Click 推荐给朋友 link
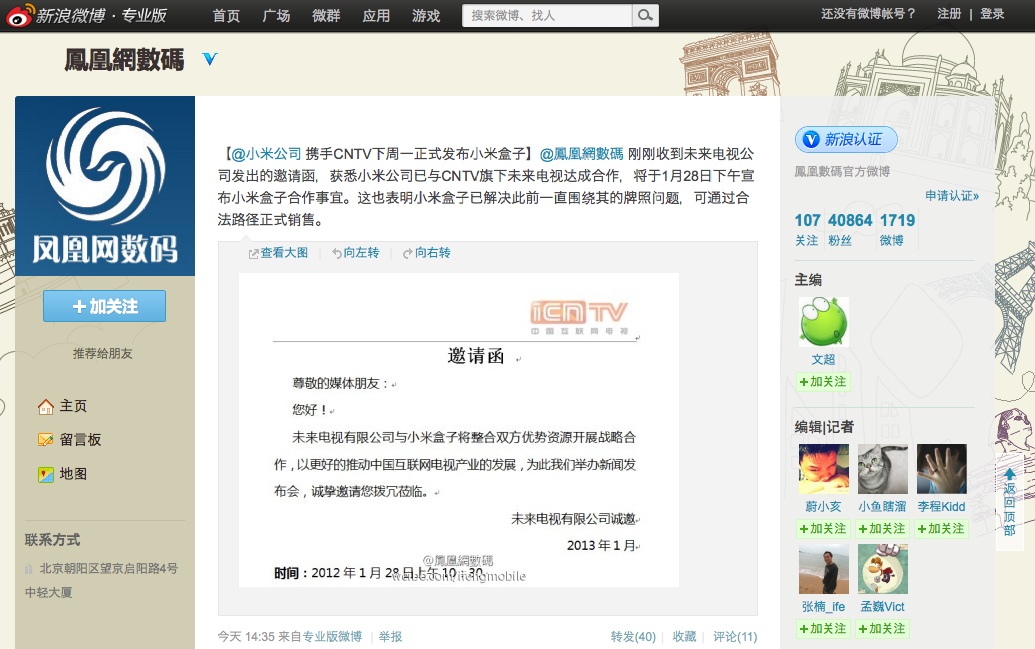 click(103, 354)
